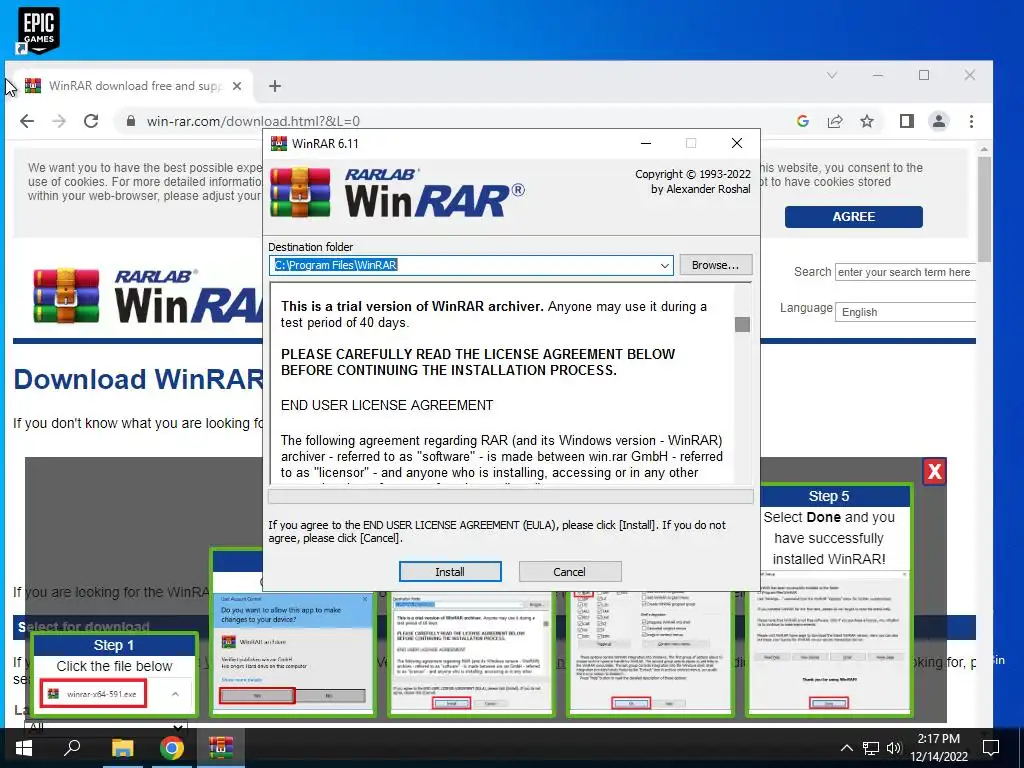Click the WinRAR installer title bar icon
The width and height of the screenshot is (1024, 768).
tap(279, 143)
